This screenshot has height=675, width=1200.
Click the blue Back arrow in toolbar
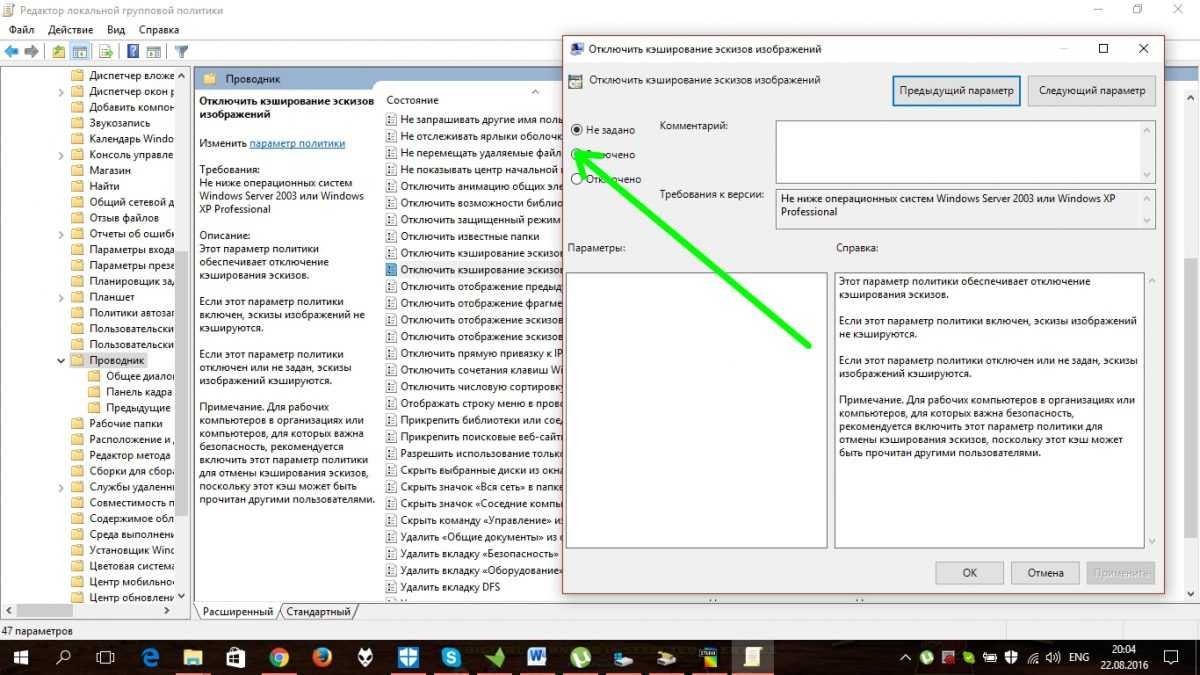pos(12,51)
